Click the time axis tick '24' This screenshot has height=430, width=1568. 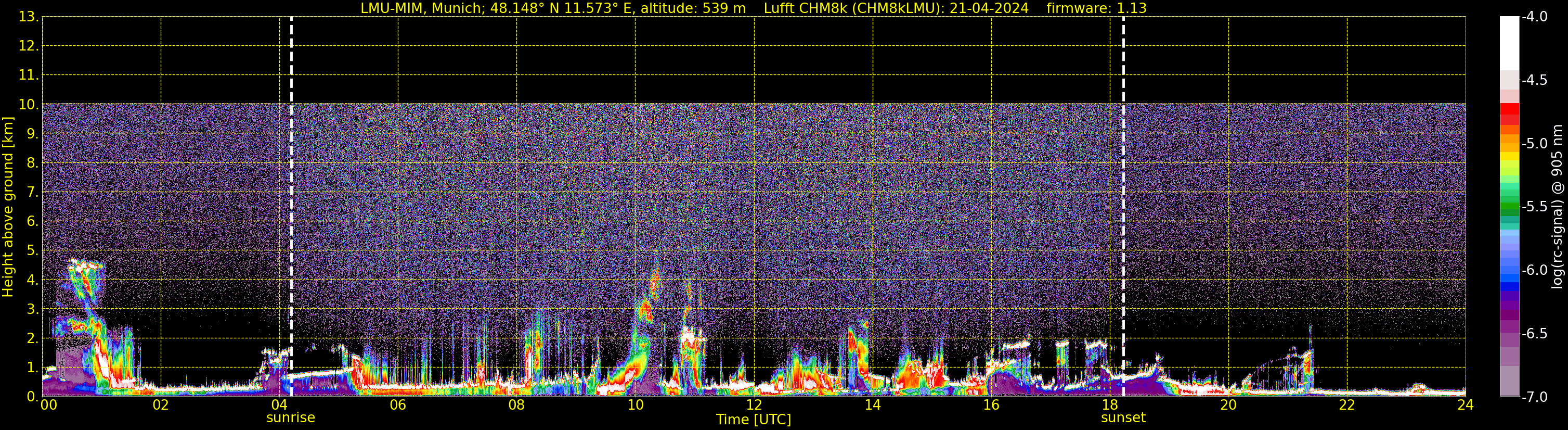pos(1465,406)
